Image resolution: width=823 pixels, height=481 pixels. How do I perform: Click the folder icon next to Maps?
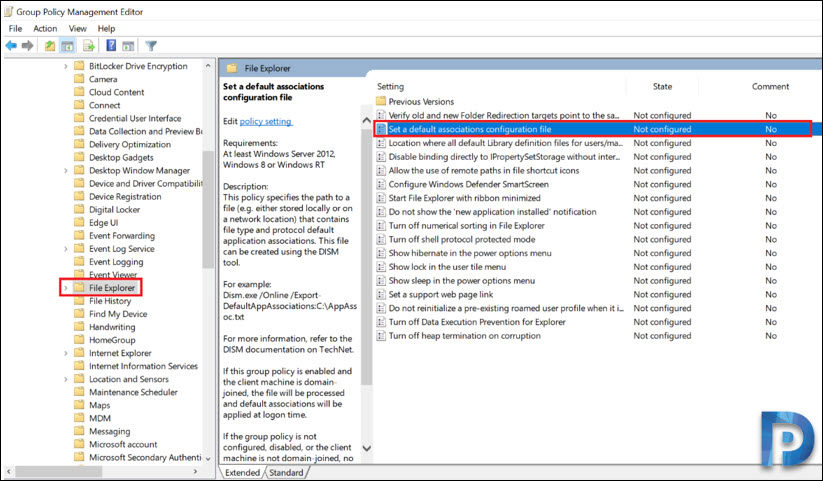(x=79, y=405)
